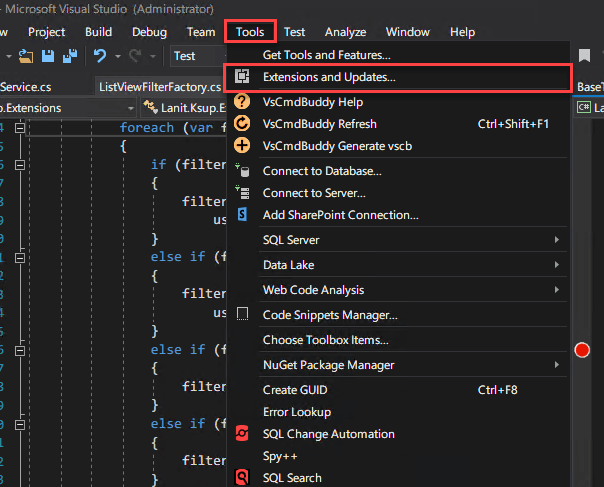The image size is (604, 487).
Task: Click the red breakpoint marker
Action: tap(582, 350)
